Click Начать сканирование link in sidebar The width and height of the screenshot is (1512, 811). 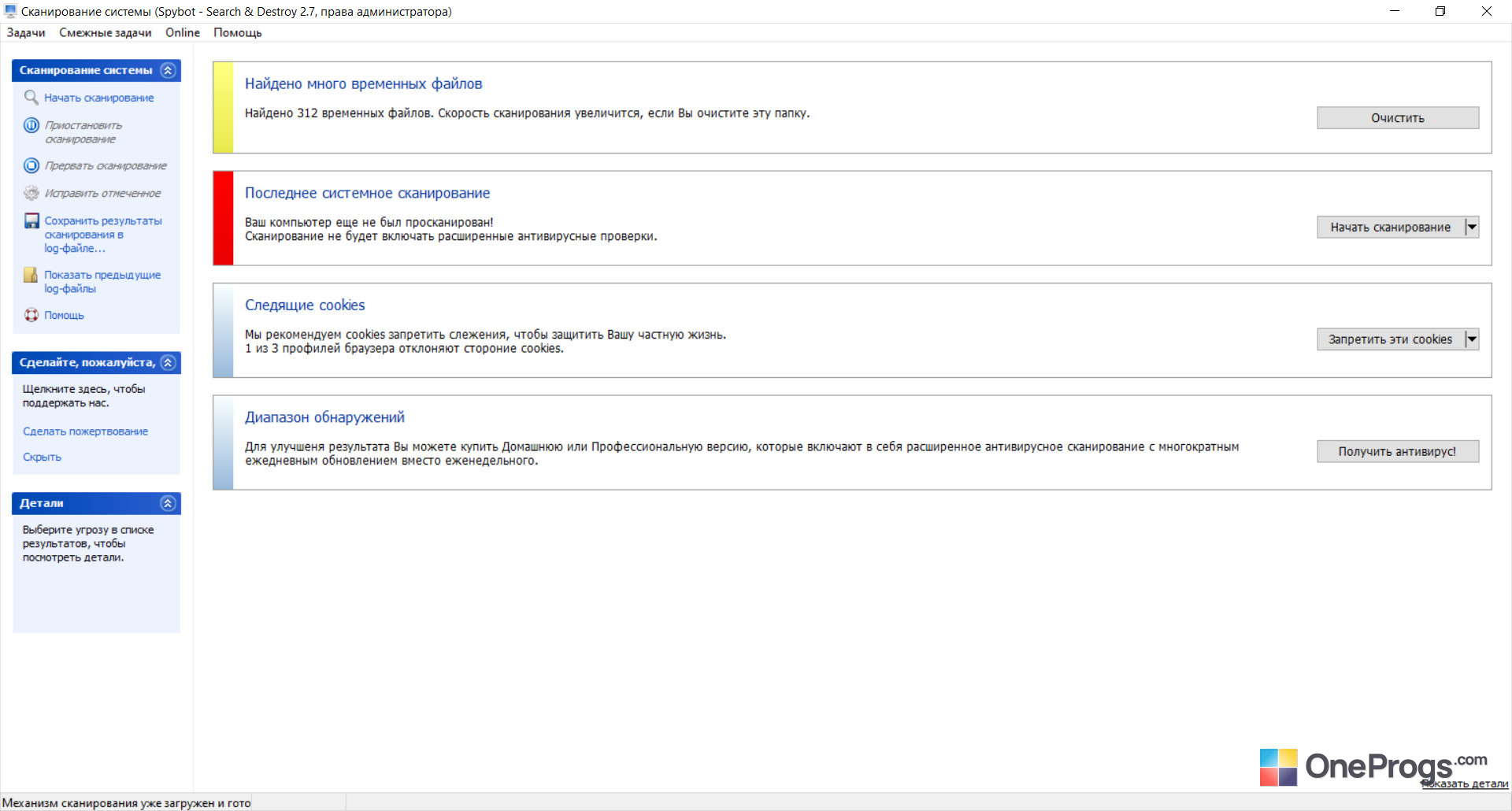coord(99,98)
